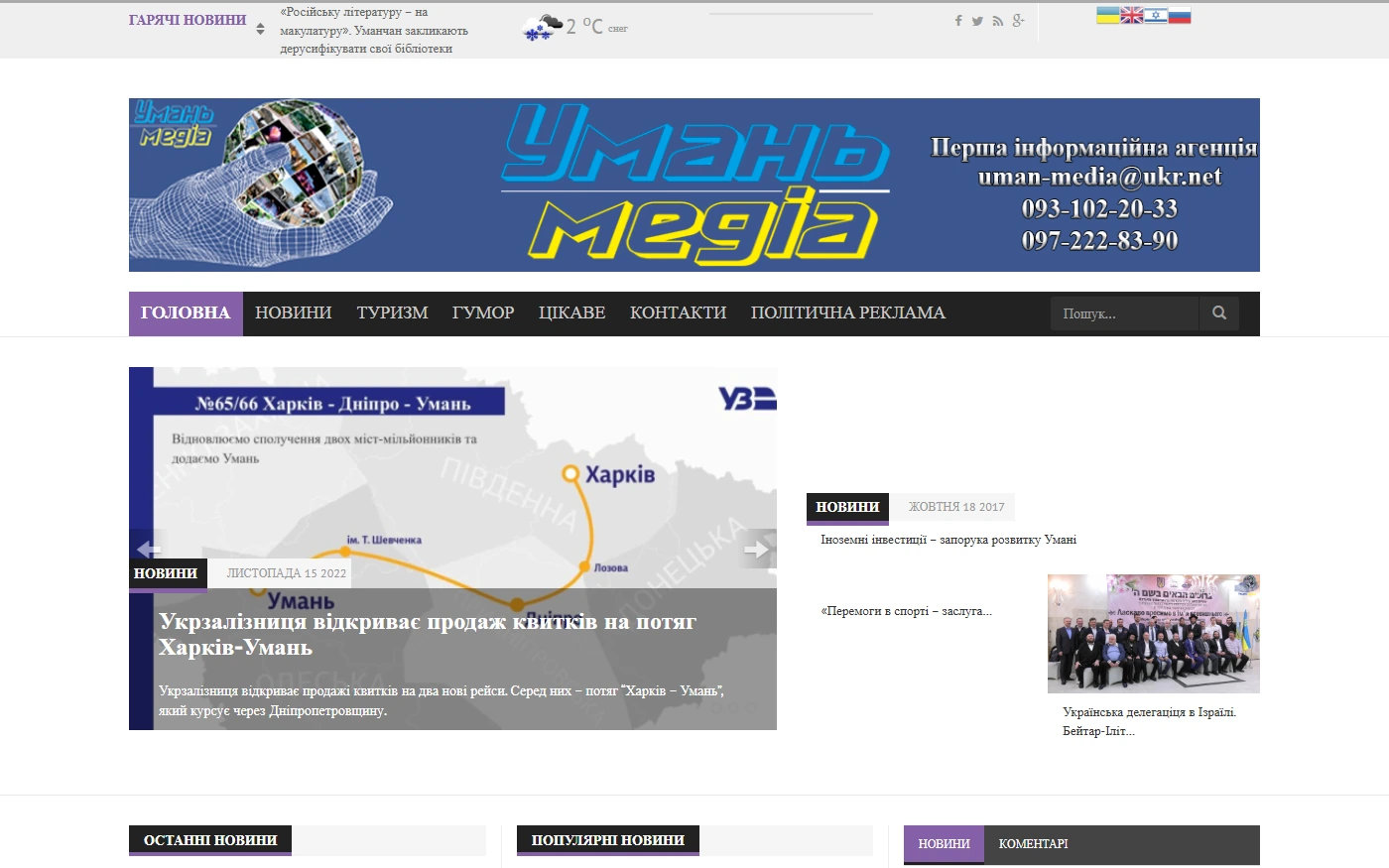This screenshot has width=1389, height=868.
Task: Open the Twitter social icon
Action: (x=977, y=21)
